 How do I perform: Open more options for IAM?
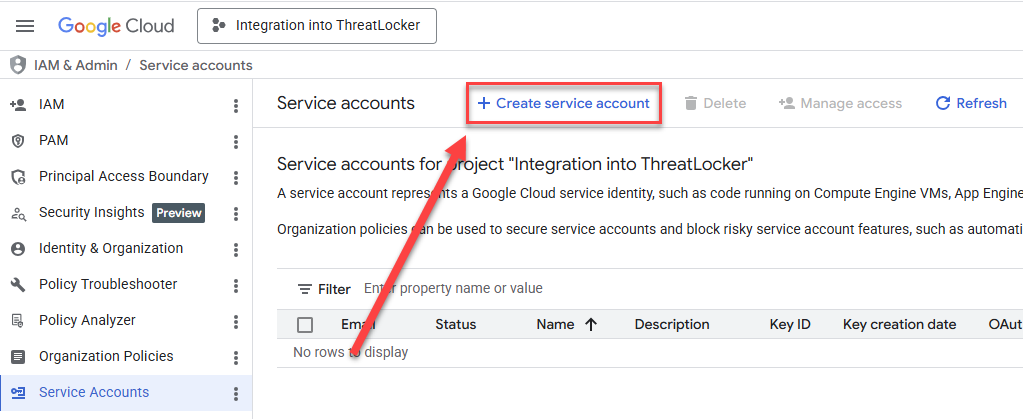236,106
